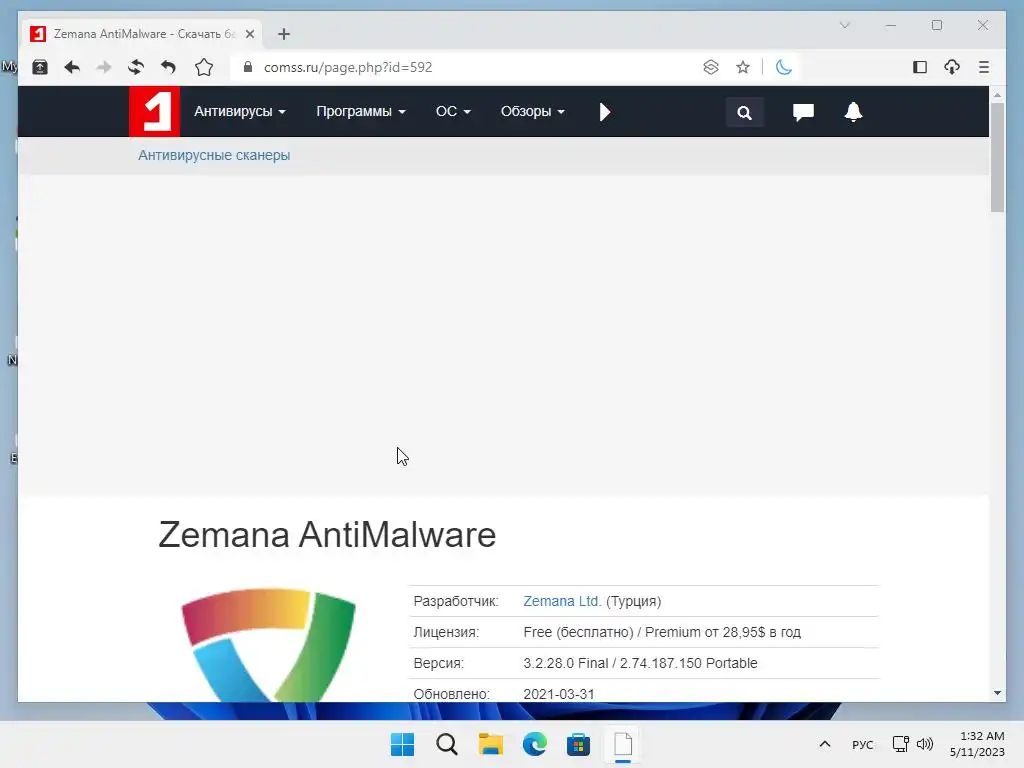Open a new tab with plus button
This screenshot has width=1024, height=768.
click(x=283, y=34)
